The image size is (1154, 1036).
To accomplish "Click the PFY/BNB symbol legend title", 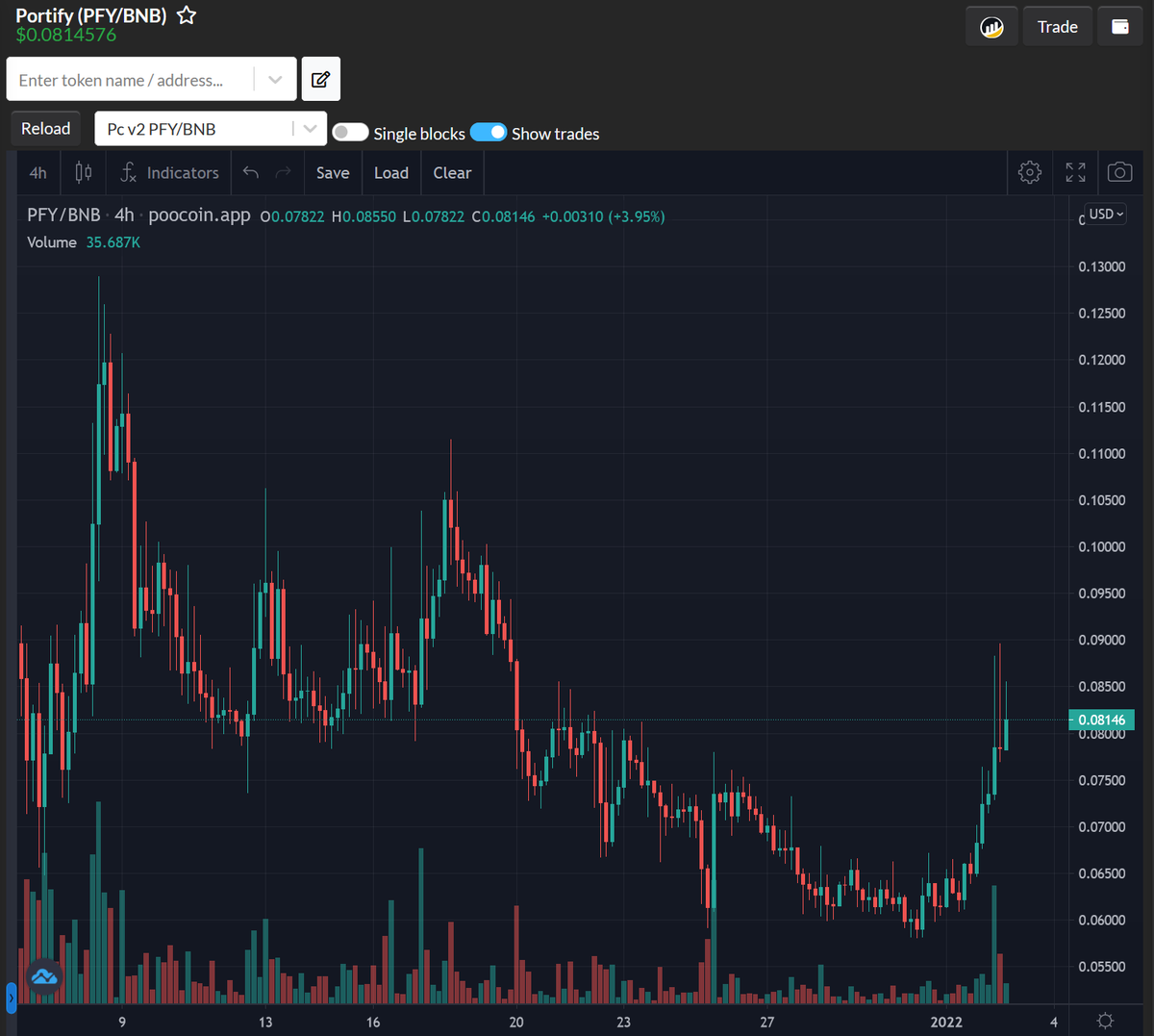I will tap(63, 215).
